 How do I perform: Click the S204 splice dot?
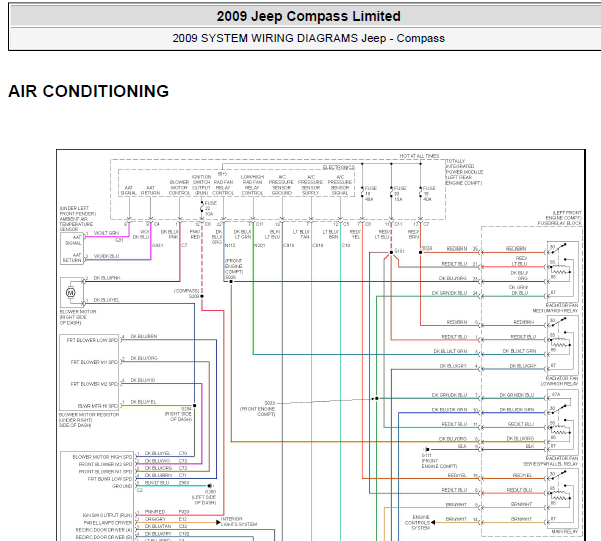tap(195, 405)
